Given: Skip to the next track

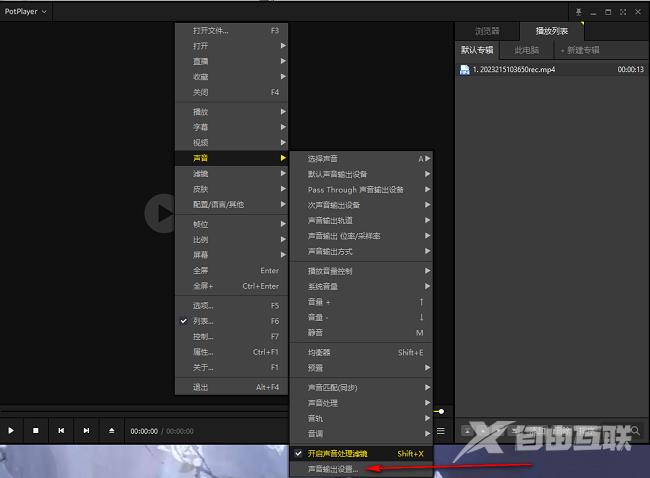Looking at the screenshot, I should click(x=86, y=430).
